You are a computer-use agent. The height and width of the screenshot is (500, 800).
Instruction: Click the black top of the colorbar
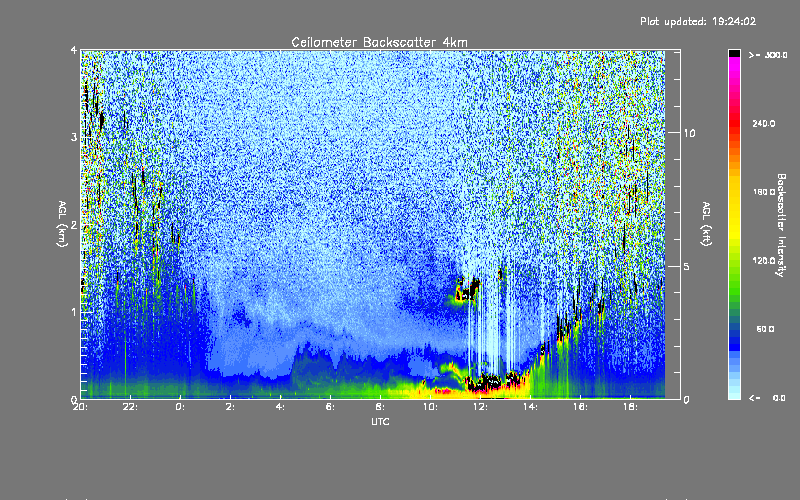pyautogui.click(x=734, y=54)
